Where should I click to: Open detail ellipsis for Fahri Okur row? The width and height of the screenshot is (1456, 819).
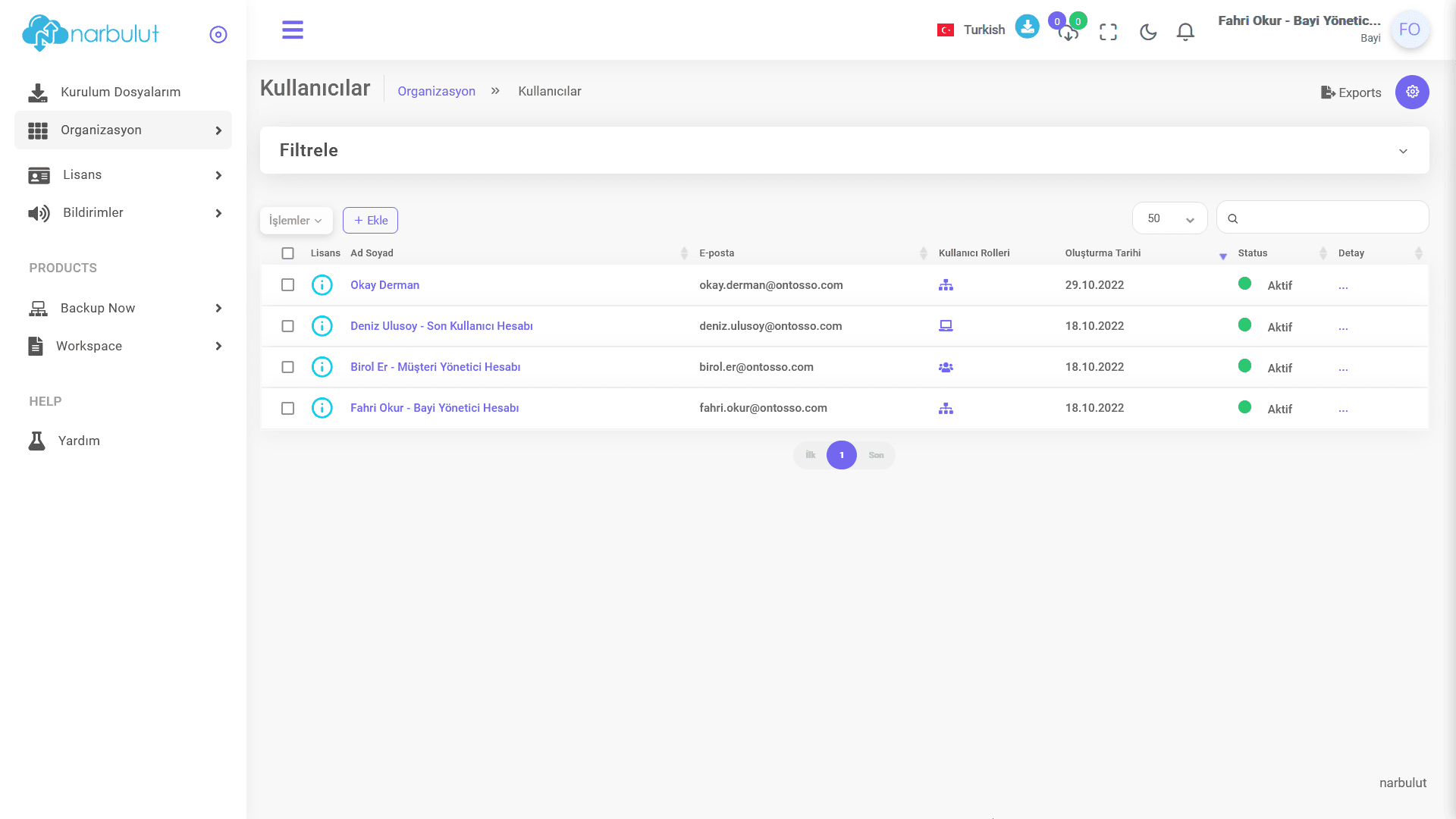coord(1343,409)
